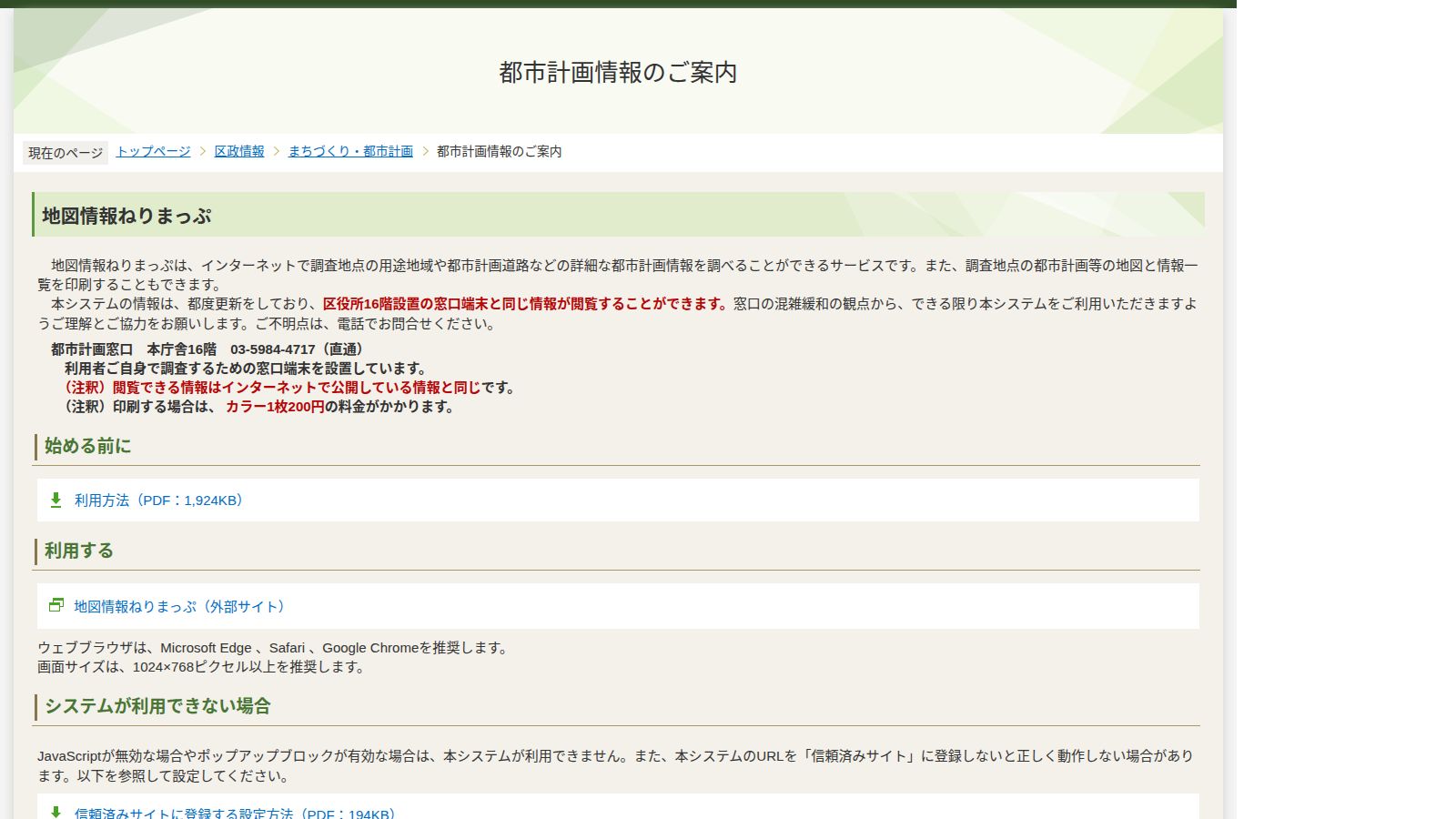Click download icon beside 信頼済みサイト PDF
This screenshot has height=819, width=1456.
[x=56, y=812]
